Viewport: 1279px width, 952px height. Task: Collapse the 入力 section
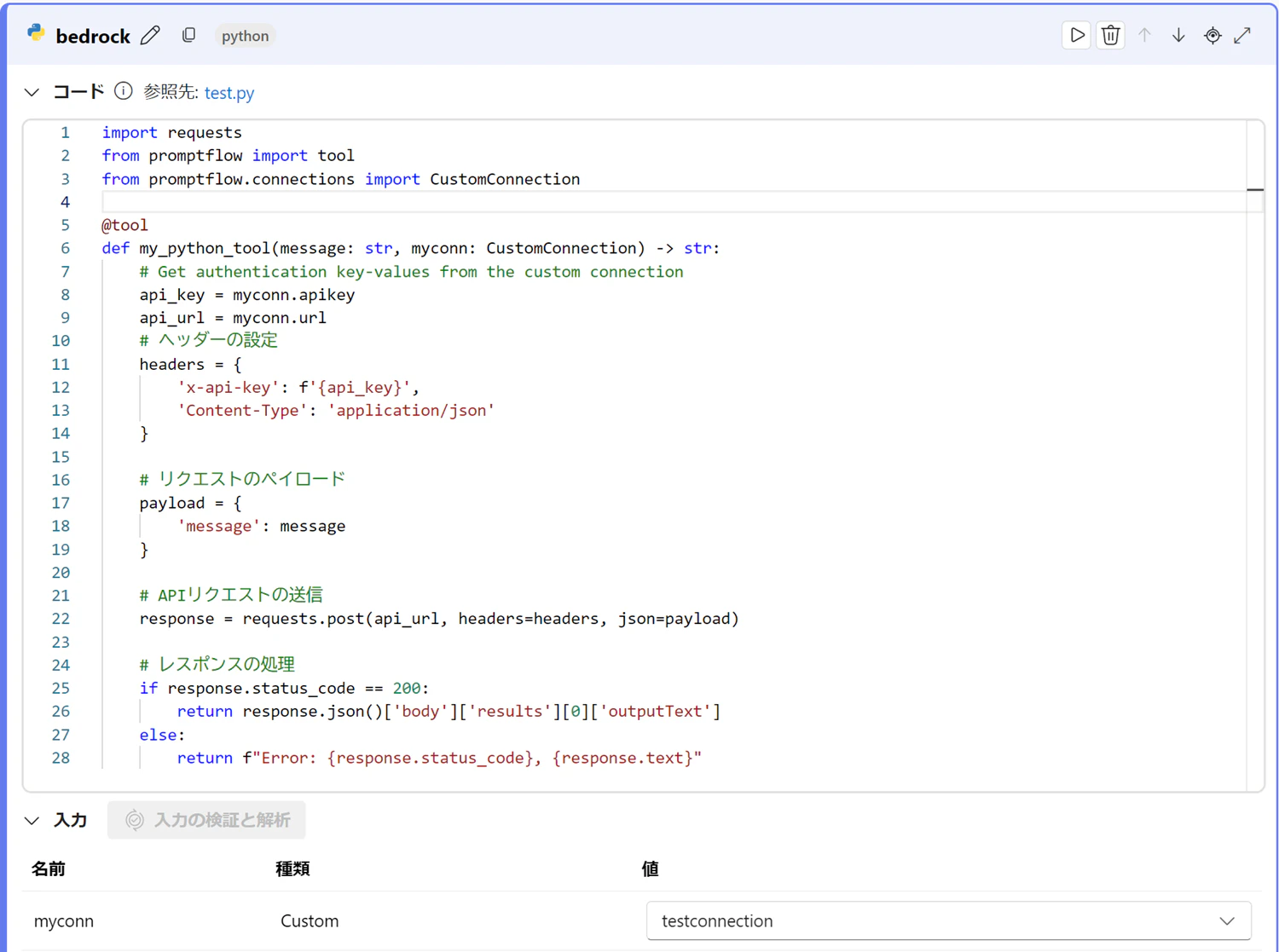click(x=32, y=821)
